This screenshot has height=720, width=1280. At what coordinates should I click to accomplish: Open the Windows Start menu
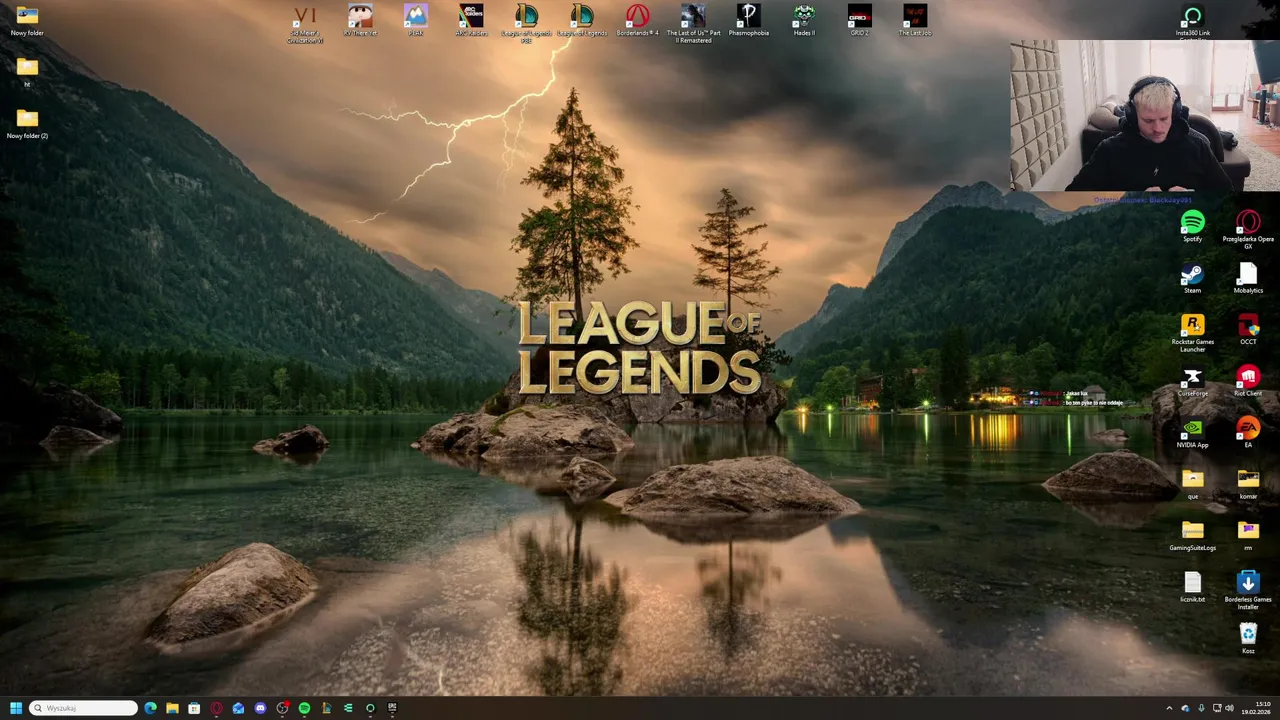pyautogui.click(x=16, y=708)
